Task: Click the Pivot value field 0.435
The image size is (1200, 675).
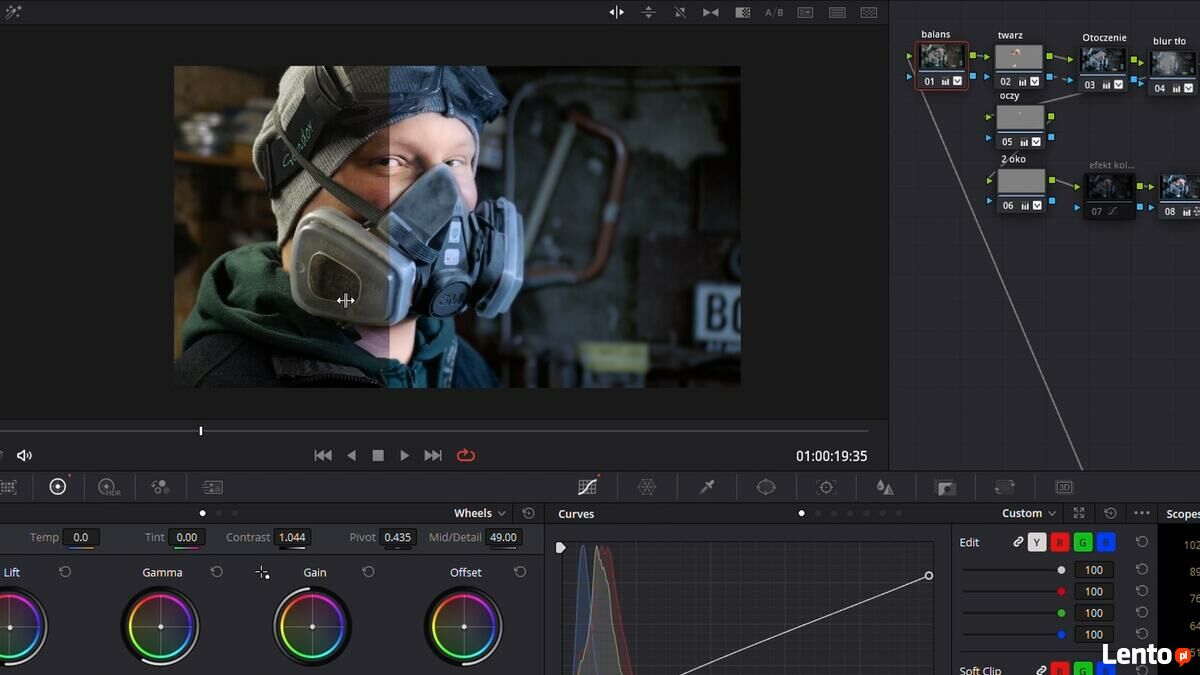Action: tap(398, 537)
